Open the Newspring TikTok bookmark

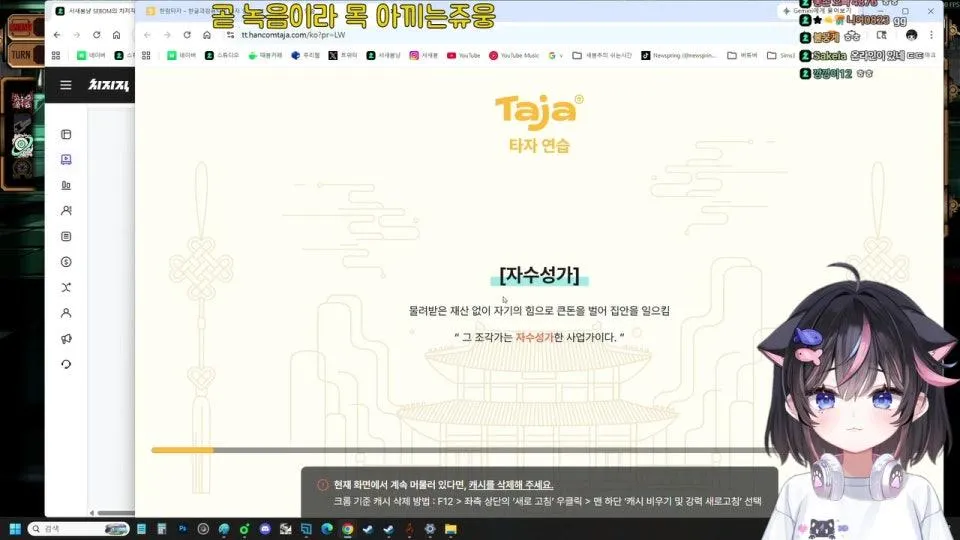point(678,55)
